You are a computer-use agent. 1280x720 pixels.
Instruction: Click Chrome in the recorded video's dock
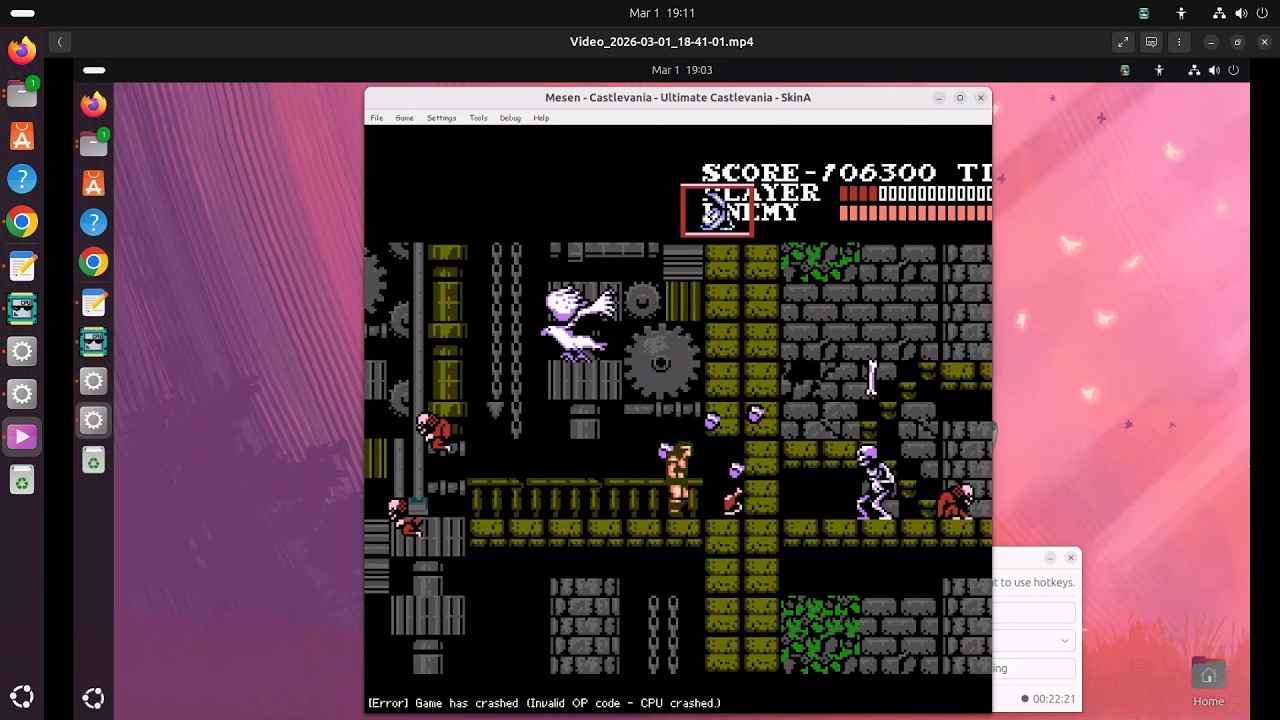tap(93, 262)
